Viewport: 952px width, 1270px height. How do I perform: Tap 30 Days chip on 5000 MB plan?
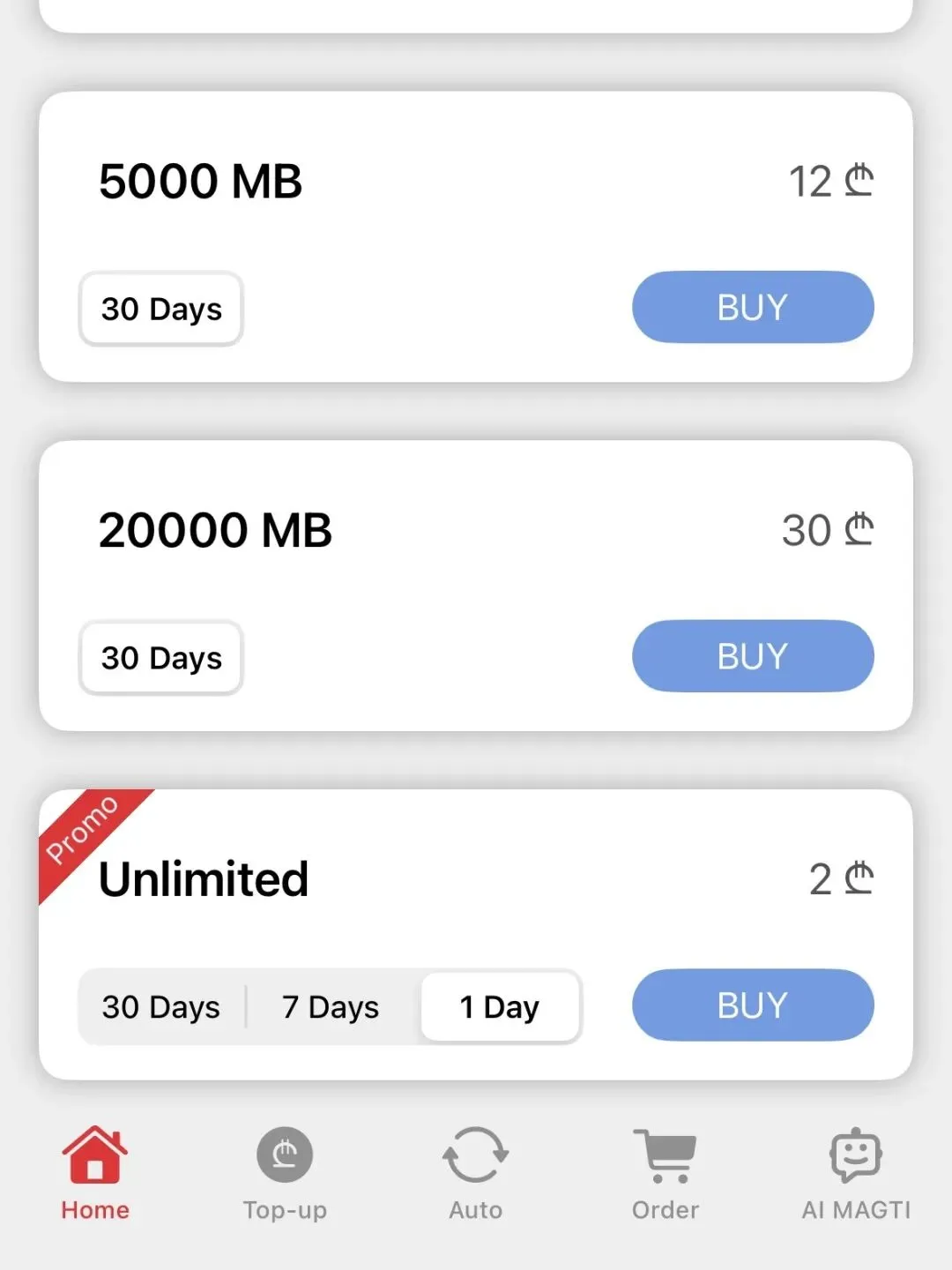click(161, 309)
